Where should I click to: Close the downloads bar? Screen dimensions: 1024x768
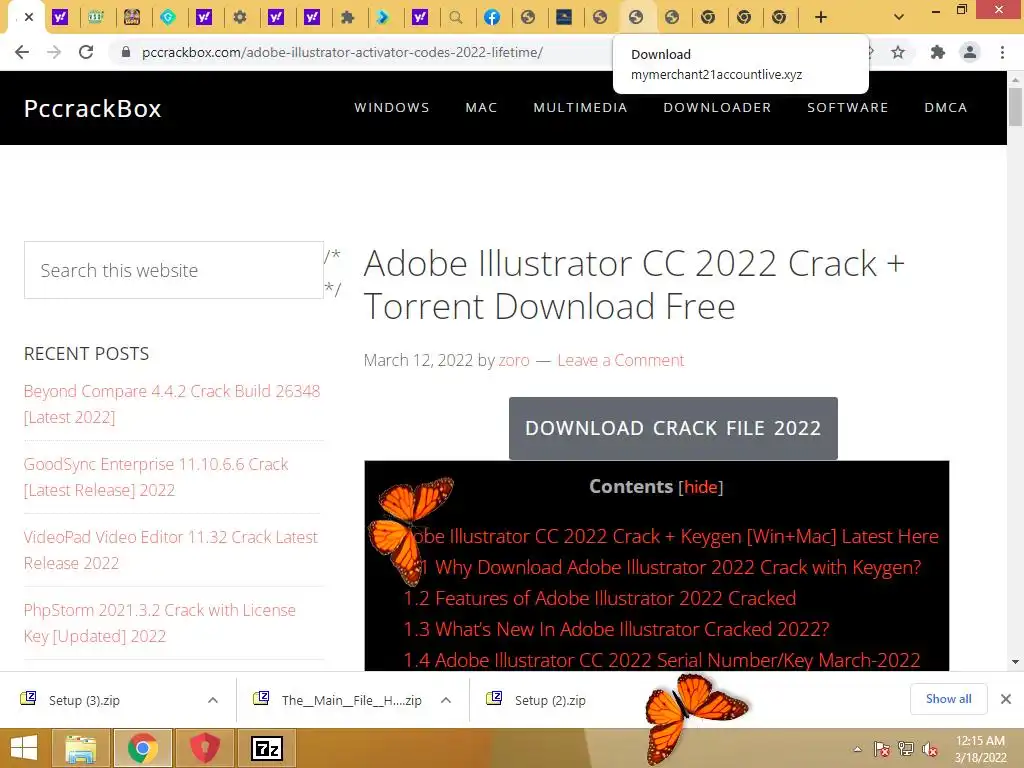[1006, 699]
